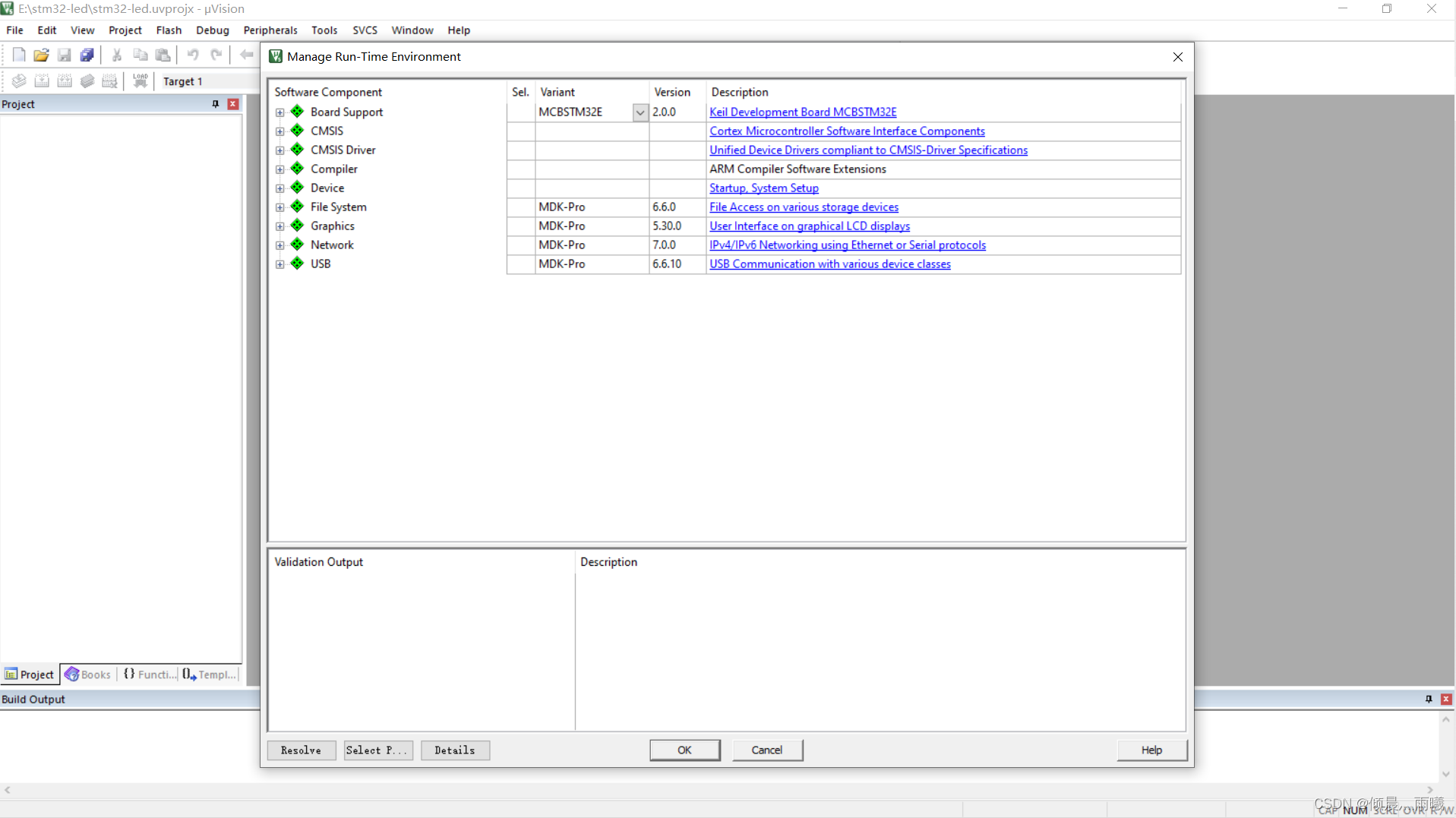Close the Project panel
Viewport: 1456px width, 818px height.
coord(233,104)
